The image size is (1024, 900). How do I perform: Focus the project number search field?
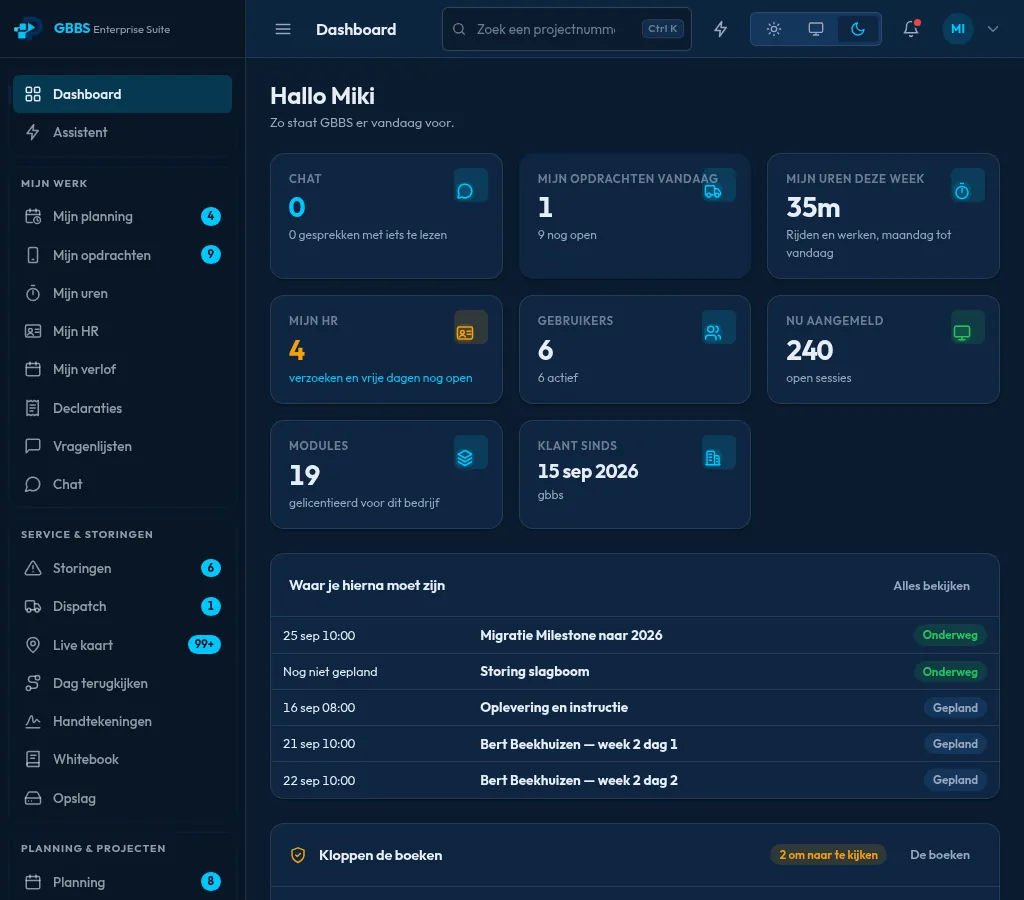pos(566,29)
